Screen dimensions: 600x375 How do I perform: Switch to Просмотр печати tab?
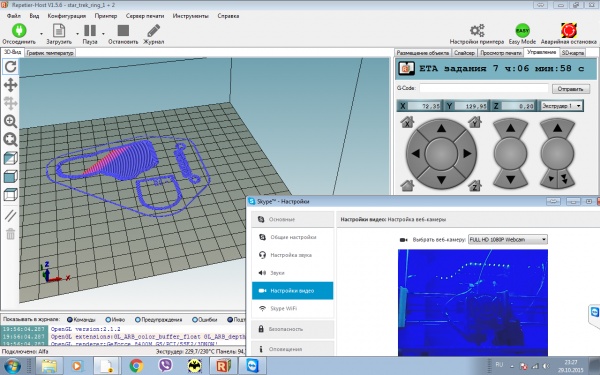(x=501, y=53)
